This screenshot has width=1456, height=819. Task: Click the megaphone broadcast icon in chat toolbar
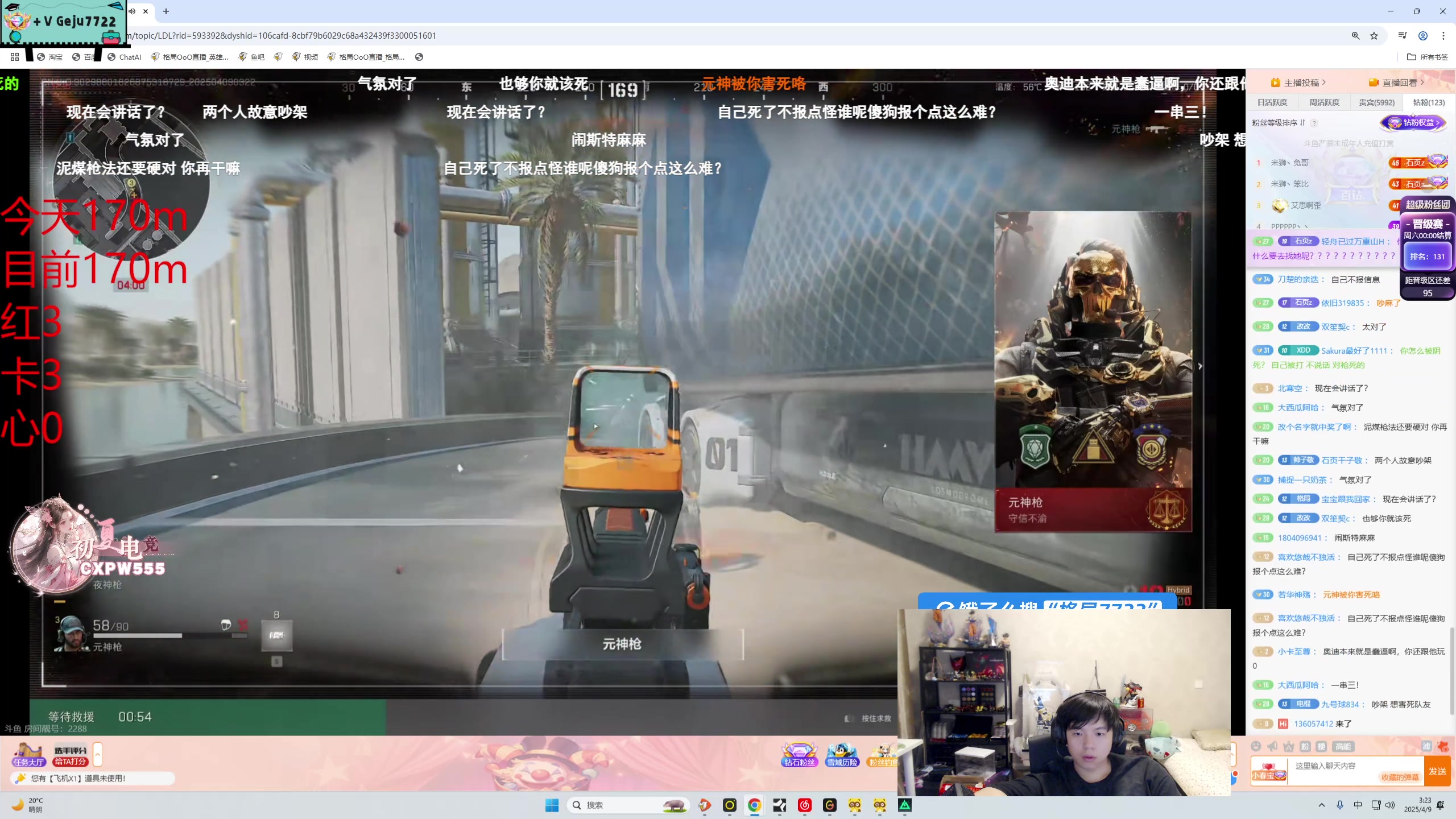1273,746
